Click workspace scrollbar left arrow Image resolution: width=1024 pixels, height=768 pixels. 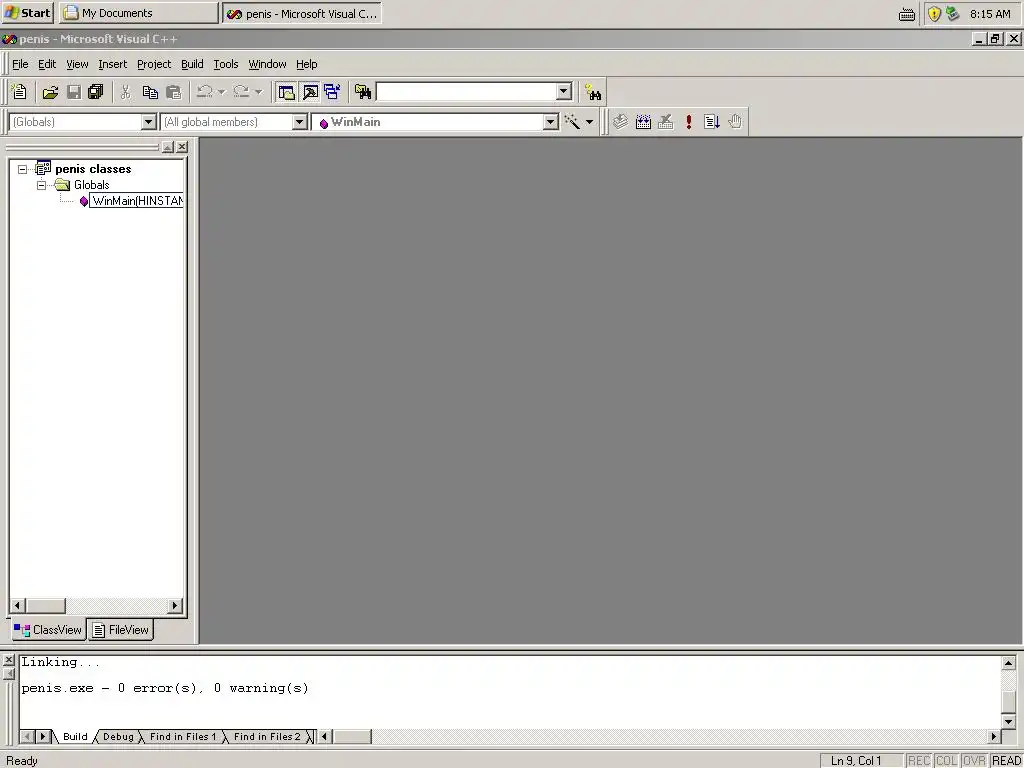pyautogui.click(x=18, y=605)
